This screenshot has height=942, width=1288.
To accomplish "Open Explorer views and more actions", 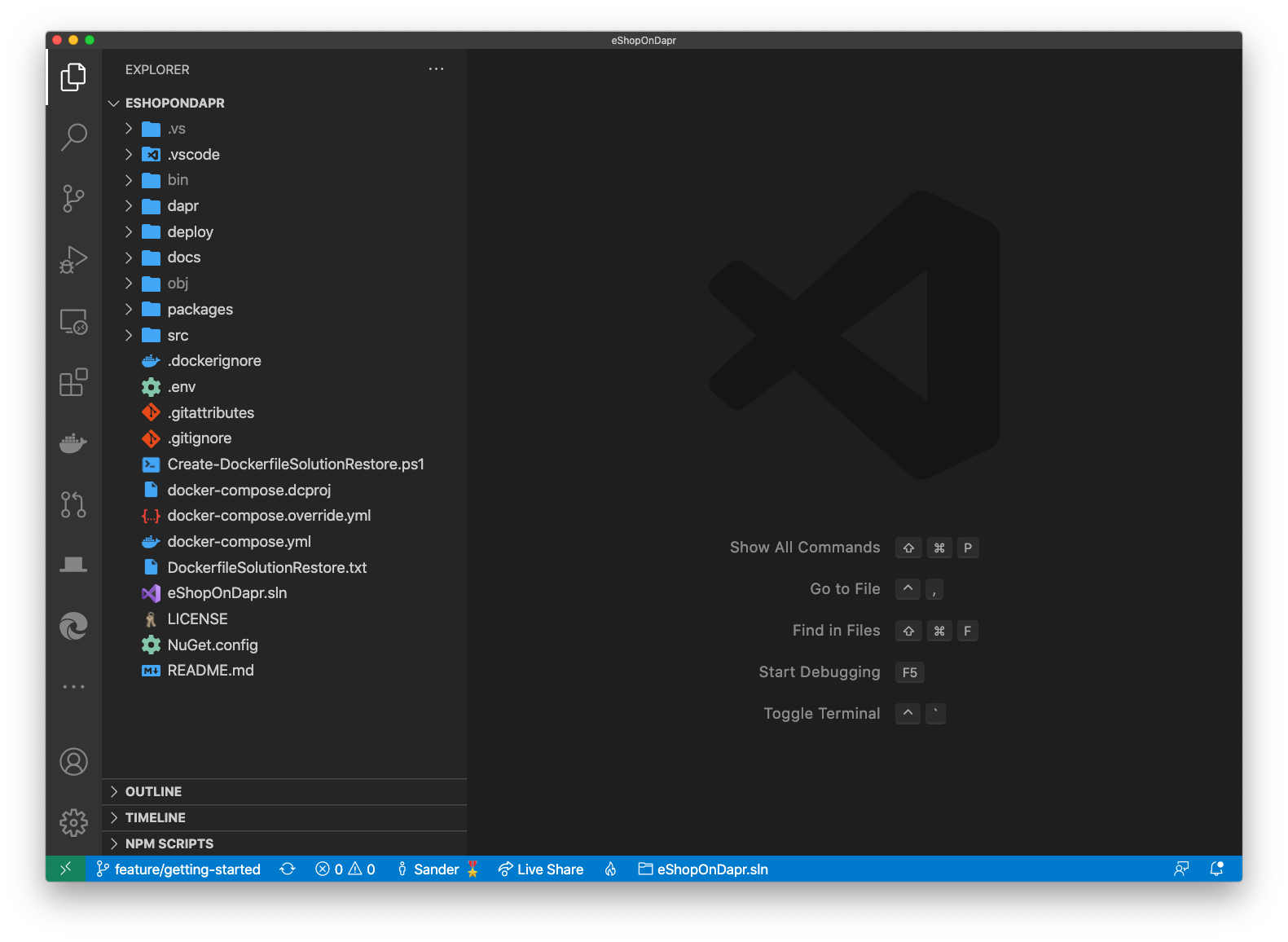I will pyautogui.click(x=437, y=69).
